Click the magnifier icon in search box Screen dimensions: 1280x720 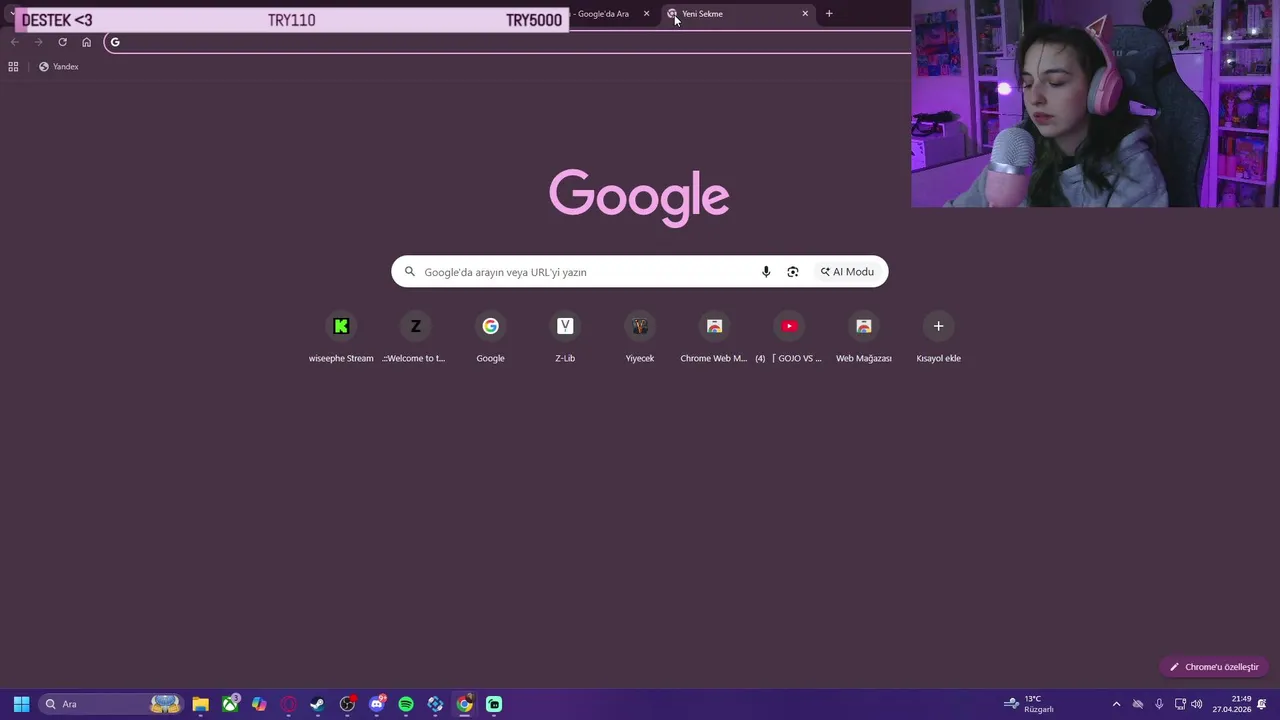[410, 272]
